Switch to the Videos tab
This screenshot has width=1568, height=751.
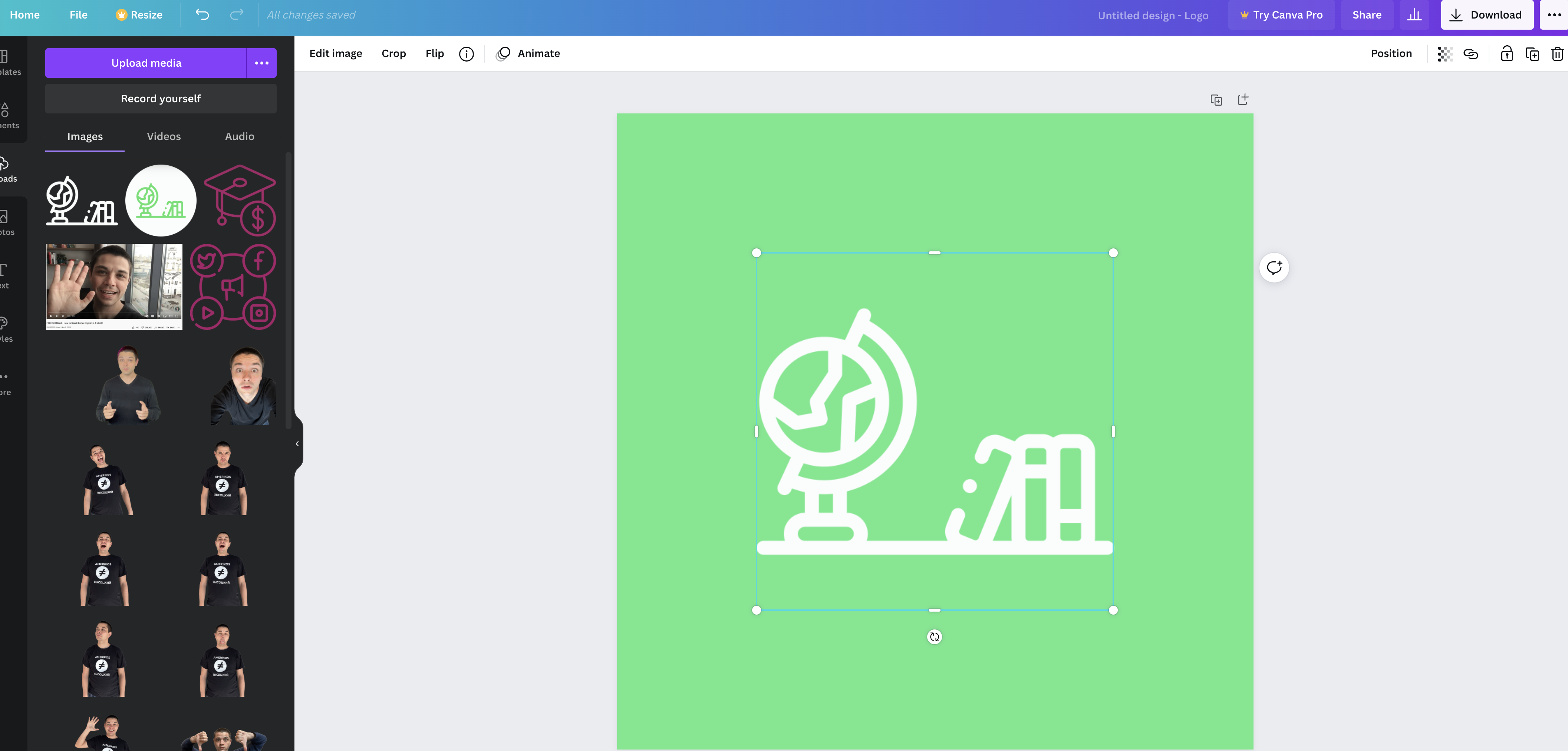coord(164,136)
